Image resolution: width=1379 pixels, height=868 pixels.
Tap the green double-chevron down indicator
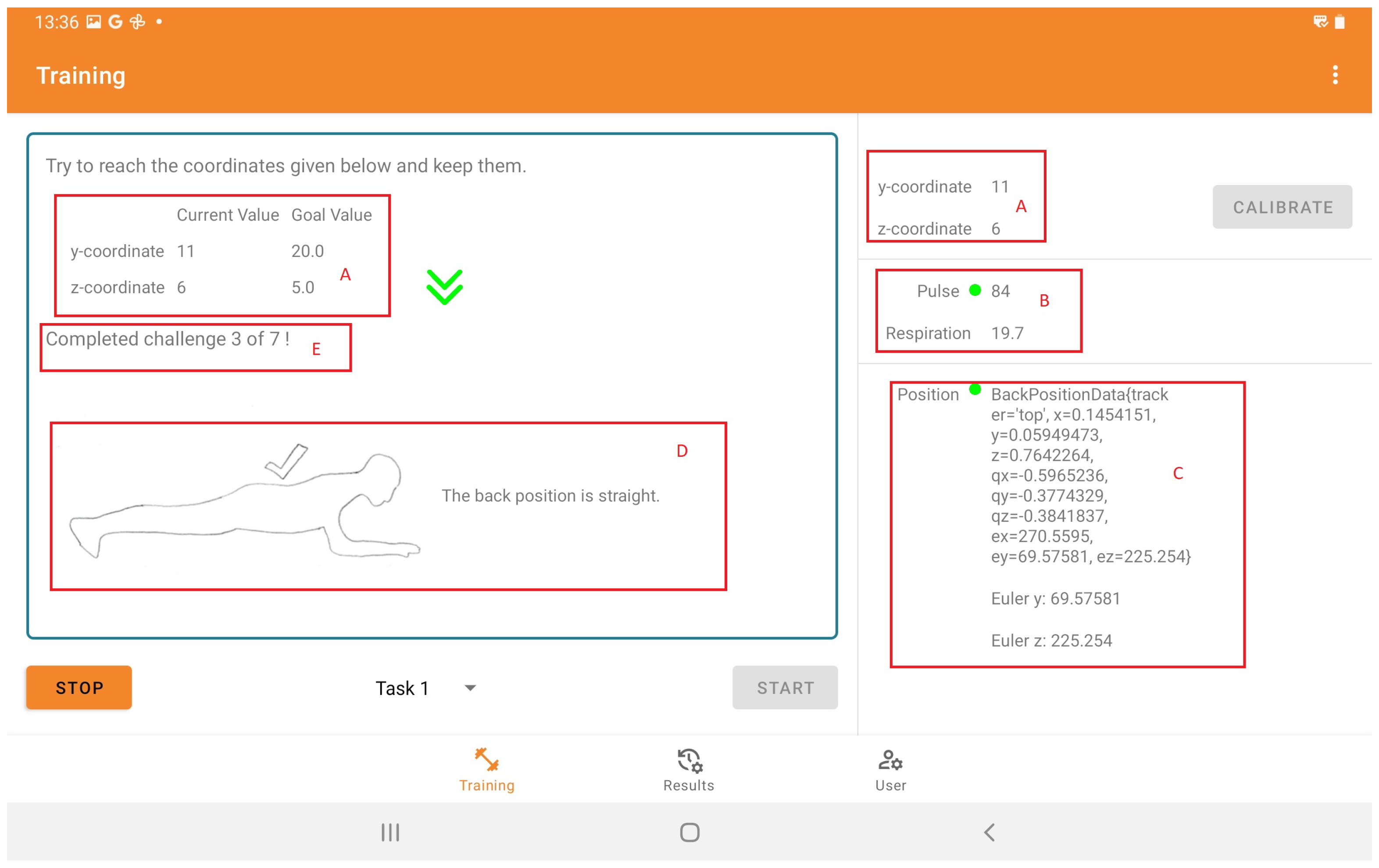coord(444,287)
